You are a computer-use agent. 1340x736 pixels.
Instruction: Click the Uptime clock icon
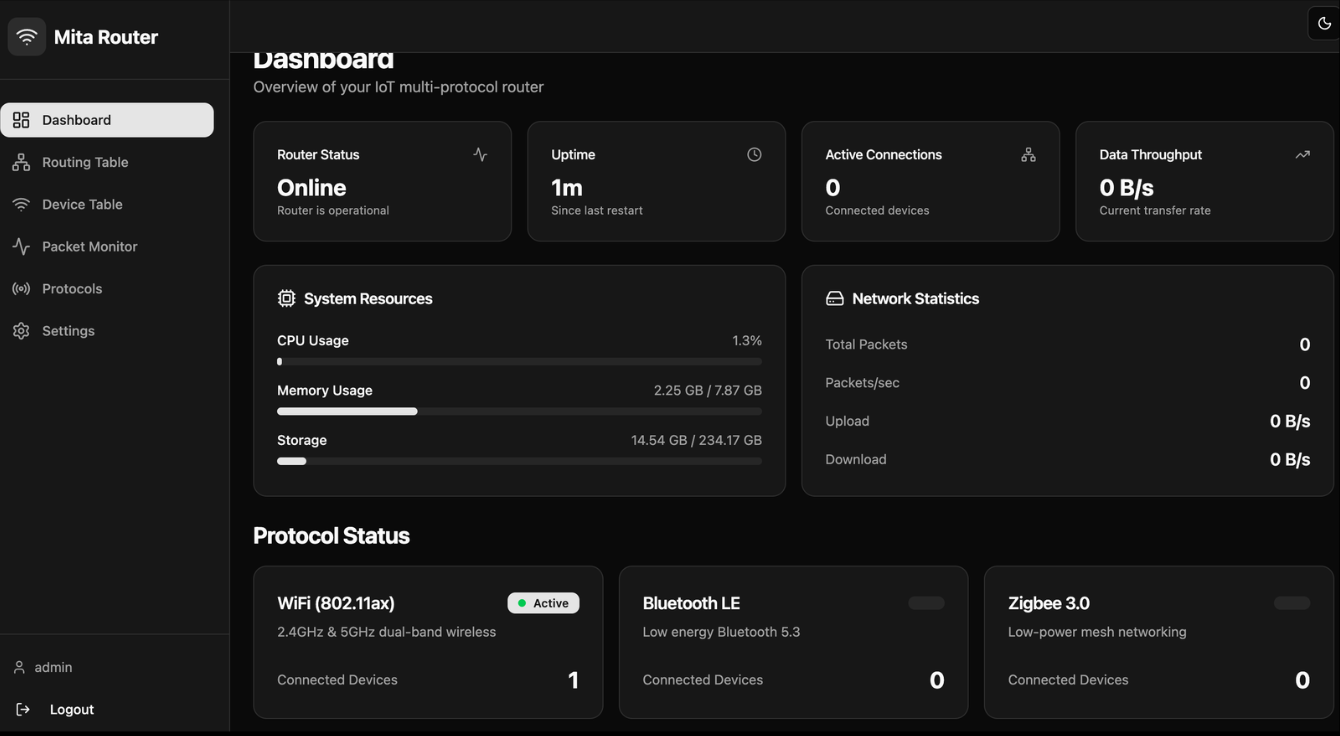[x=754, y=155]
